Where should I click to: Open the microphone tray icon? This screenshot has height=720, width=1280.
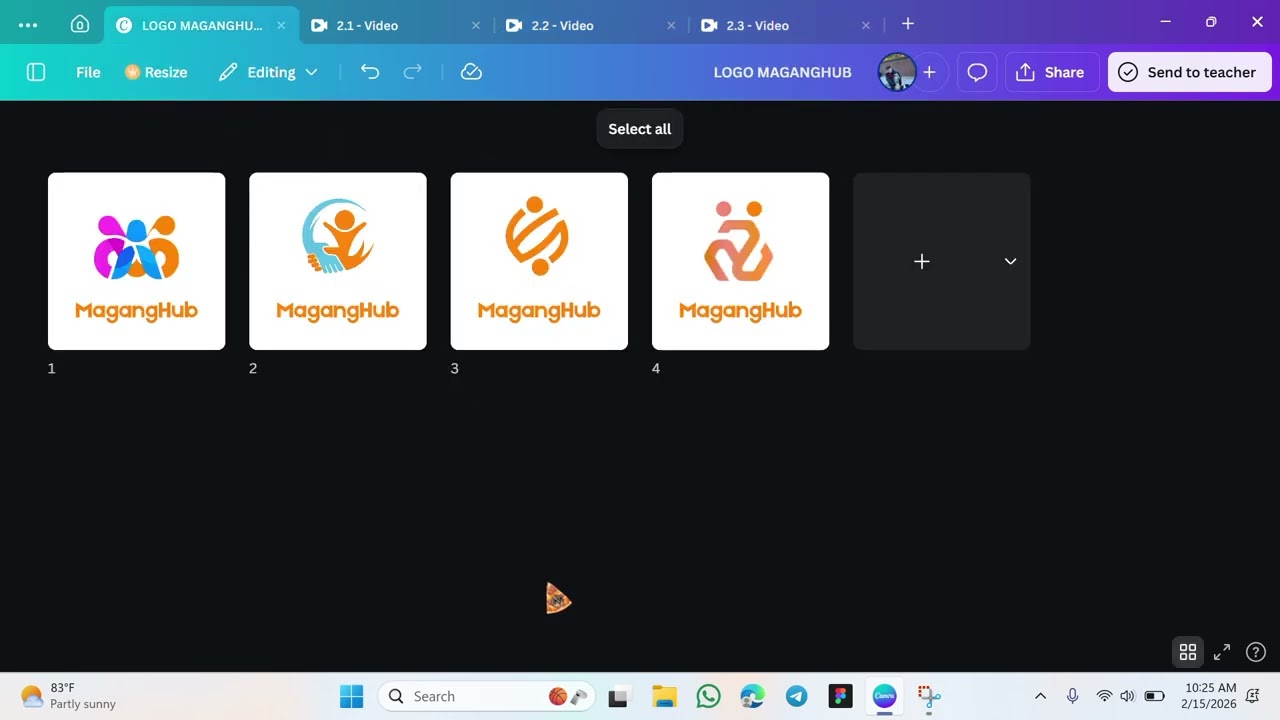pyautogui.click(x=1072, y=696)
